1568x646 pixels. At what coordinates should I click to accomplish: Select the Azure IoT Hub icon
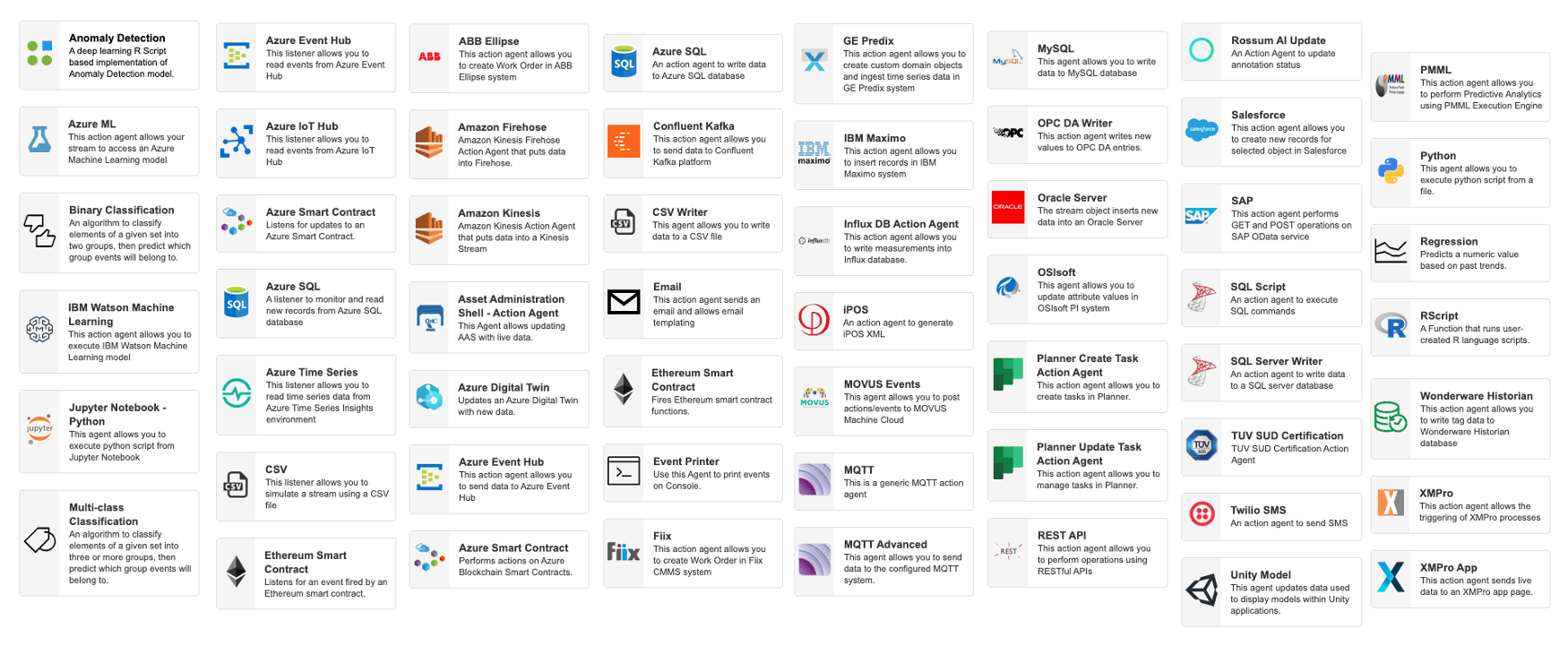(x=237, y=142)
